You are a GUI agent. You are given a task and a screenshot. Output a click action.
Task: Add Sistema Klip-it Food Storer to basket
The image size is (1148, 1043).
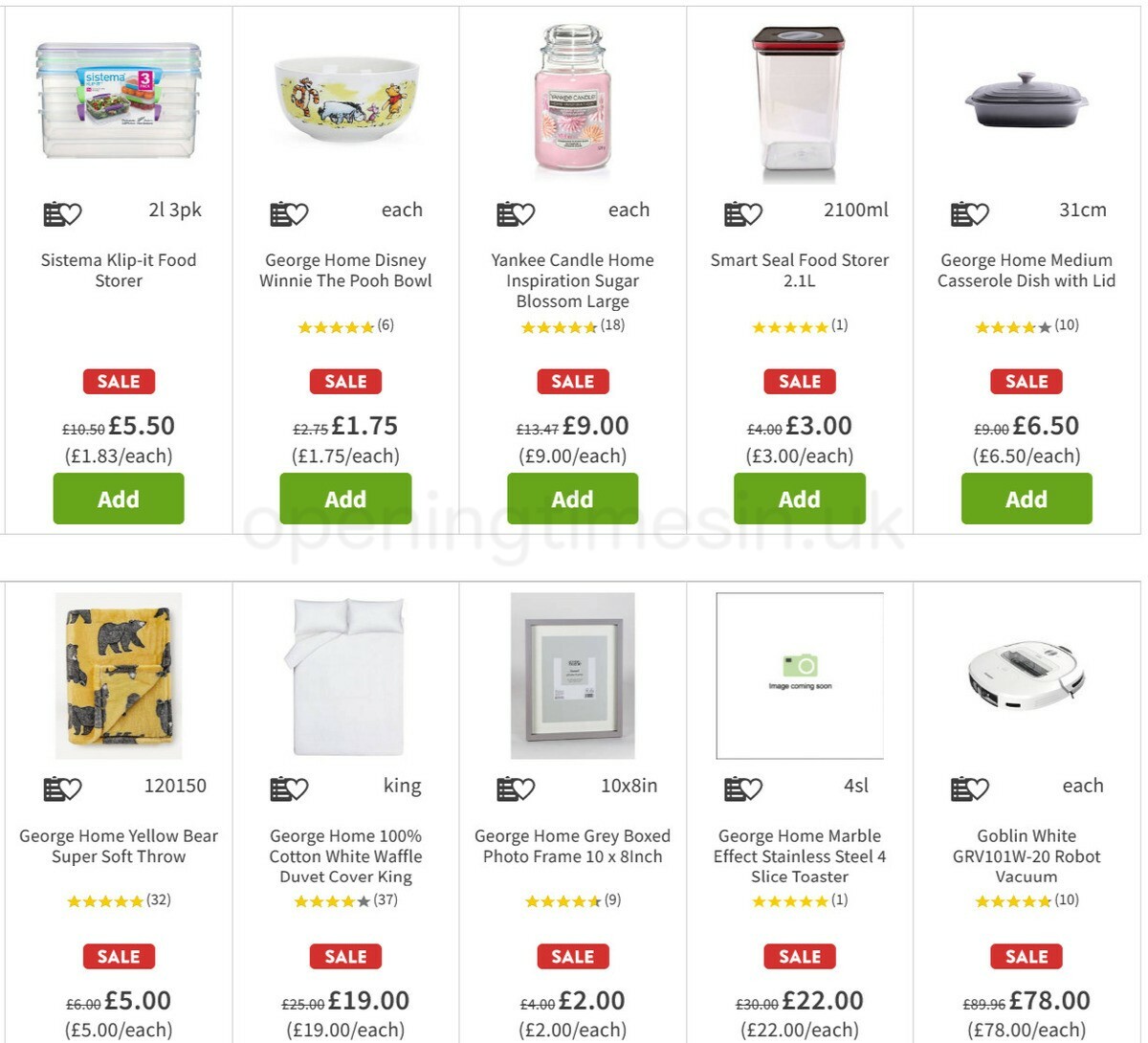(118, 499)
